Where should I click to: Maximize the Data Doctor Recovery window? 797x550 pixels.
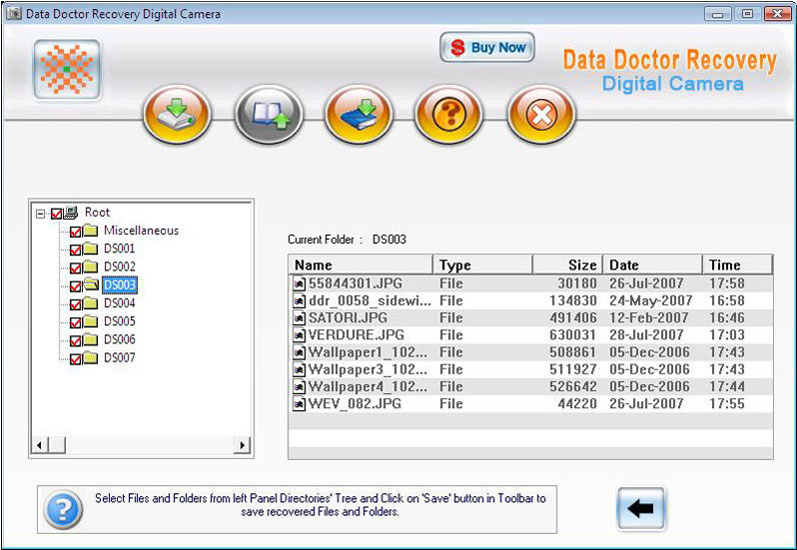click(x=747, y=14)
